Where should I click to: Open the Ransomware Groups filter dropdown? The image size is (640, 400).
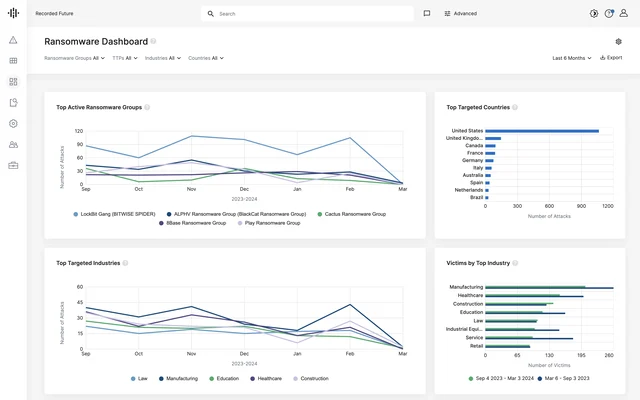[75, 58]
